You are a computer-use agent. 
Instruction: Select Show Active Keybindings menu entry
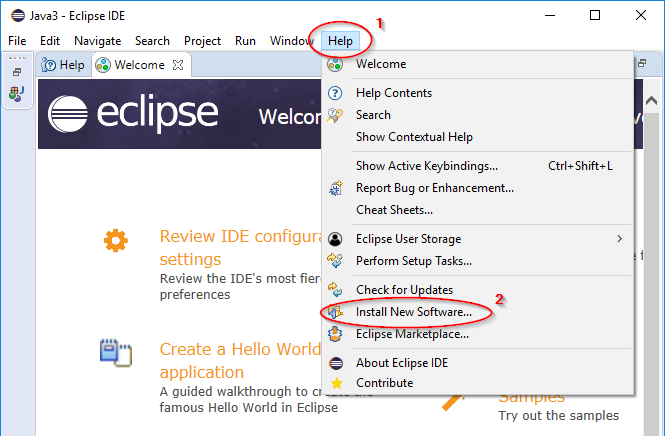tap(426, 166)
